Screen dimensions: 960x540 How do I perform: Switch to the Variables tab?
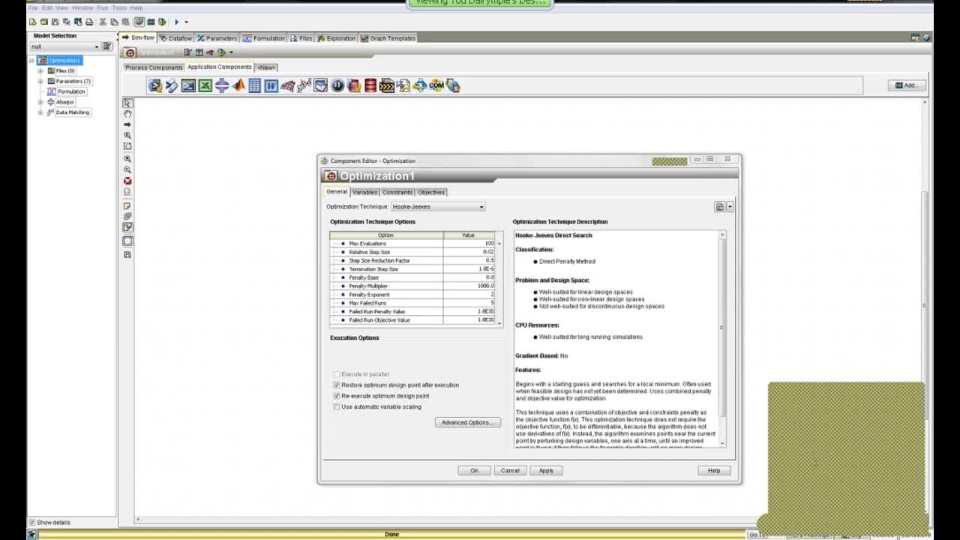click(365, 192)
